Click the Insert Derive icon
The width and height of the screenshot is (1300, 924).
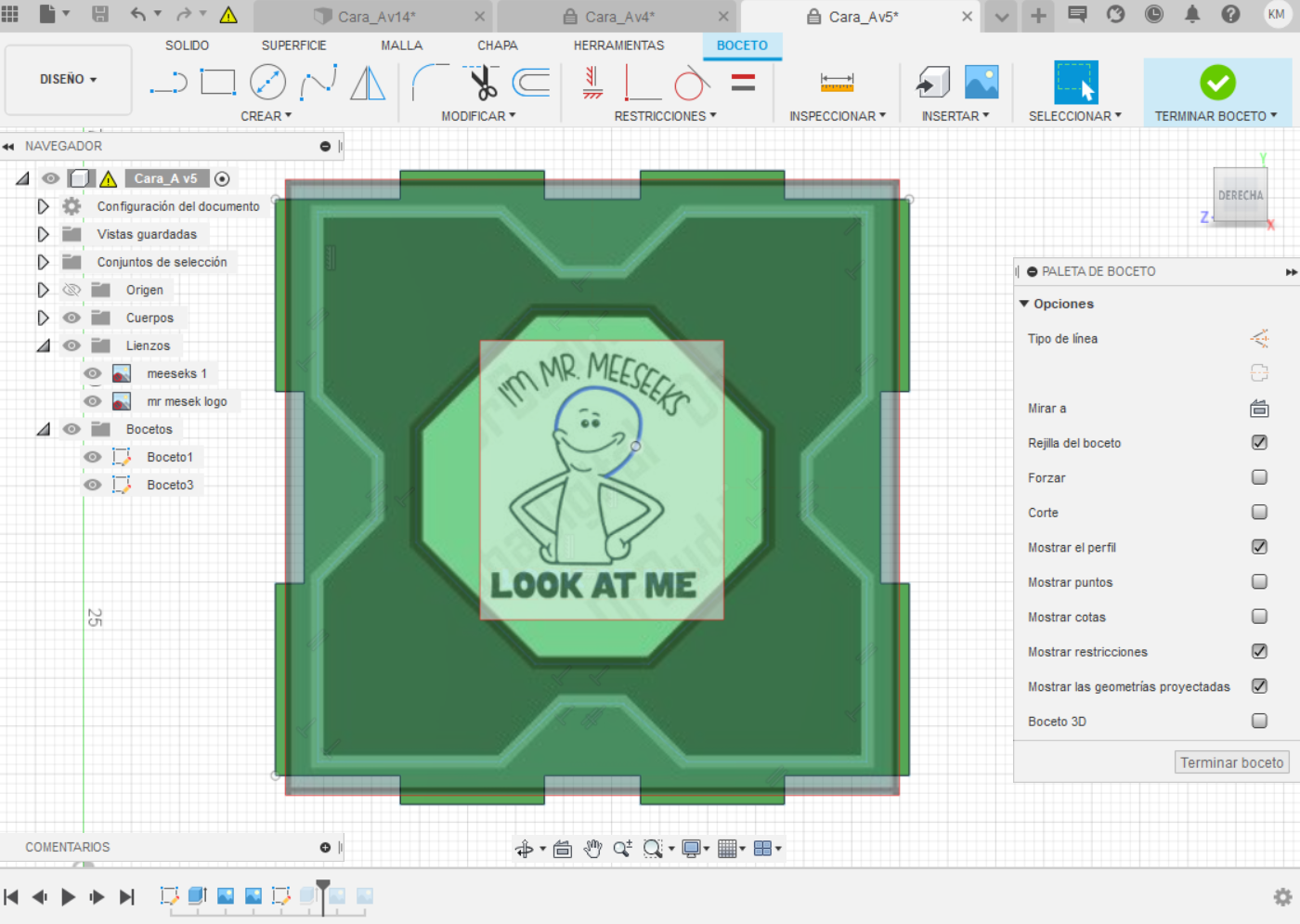[932, 83]
